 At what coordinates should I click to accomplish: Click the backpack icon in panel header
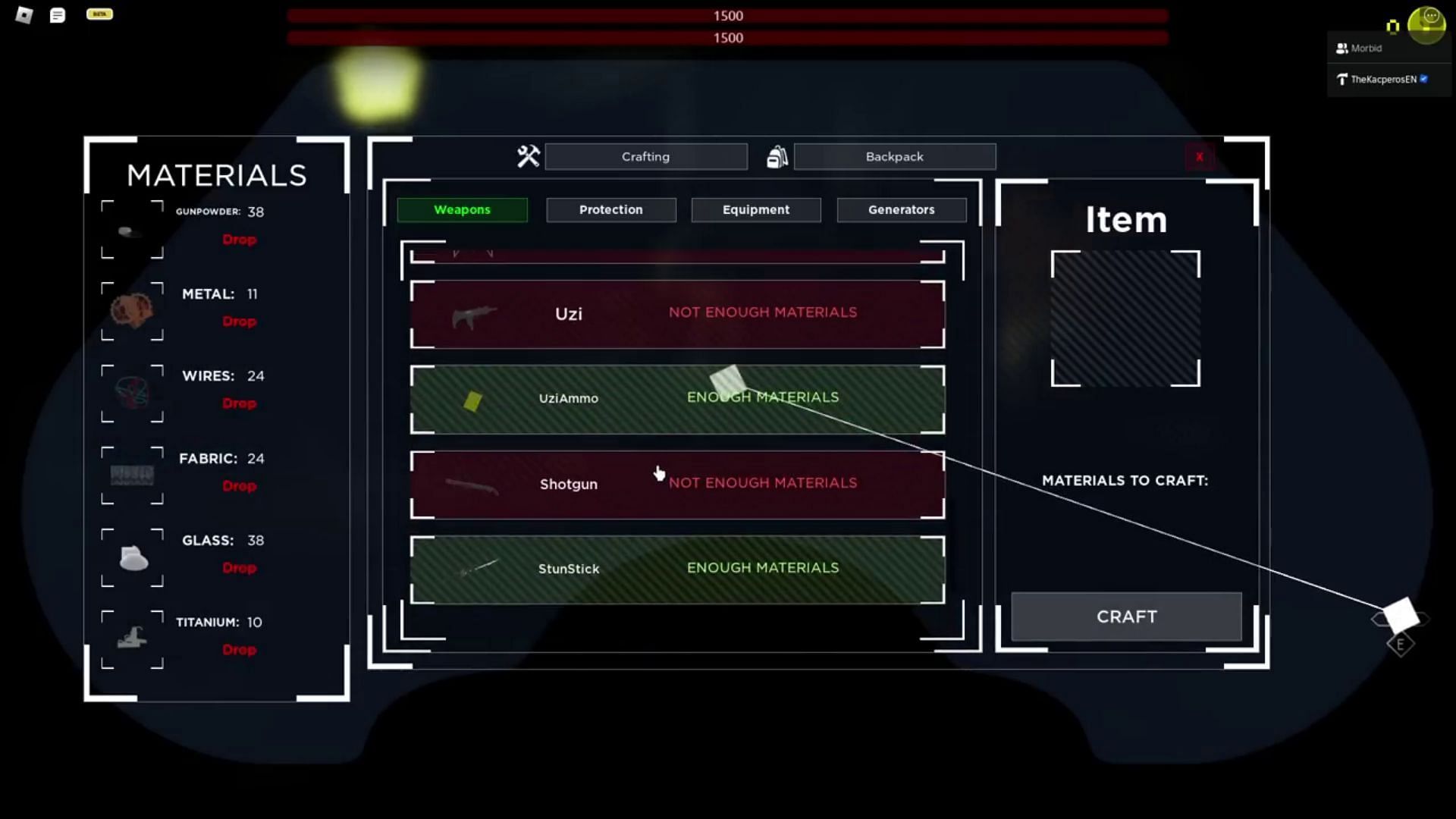tap(777, 156)
